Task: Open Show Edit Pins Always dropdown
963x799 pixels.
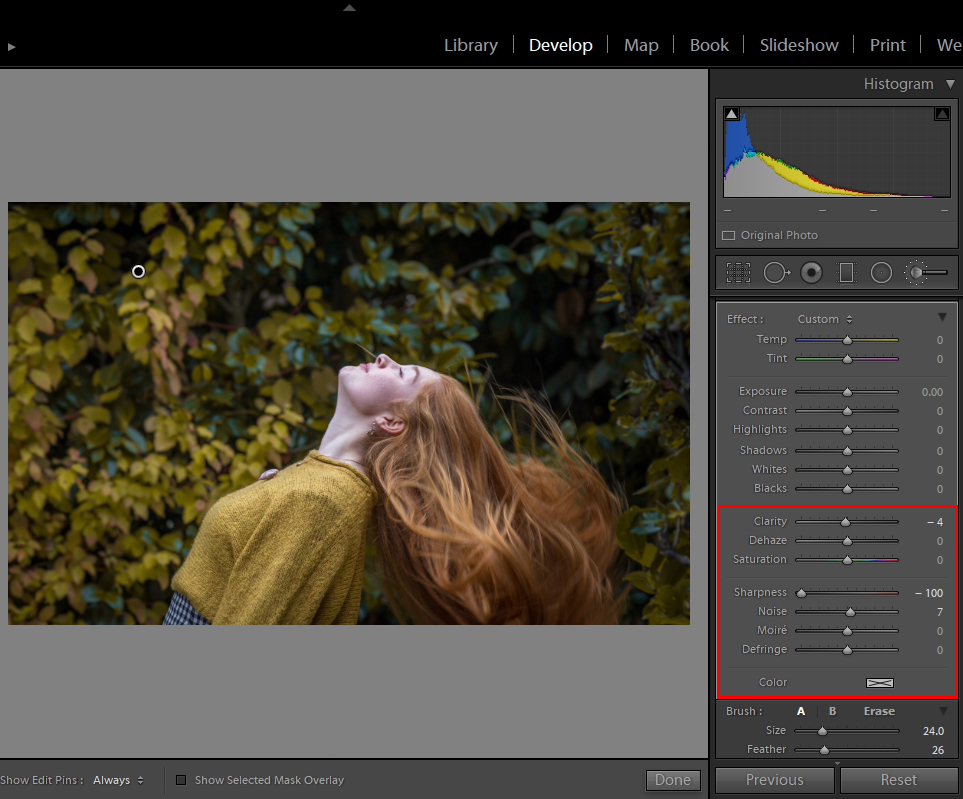Action: (x=119, y=780)
